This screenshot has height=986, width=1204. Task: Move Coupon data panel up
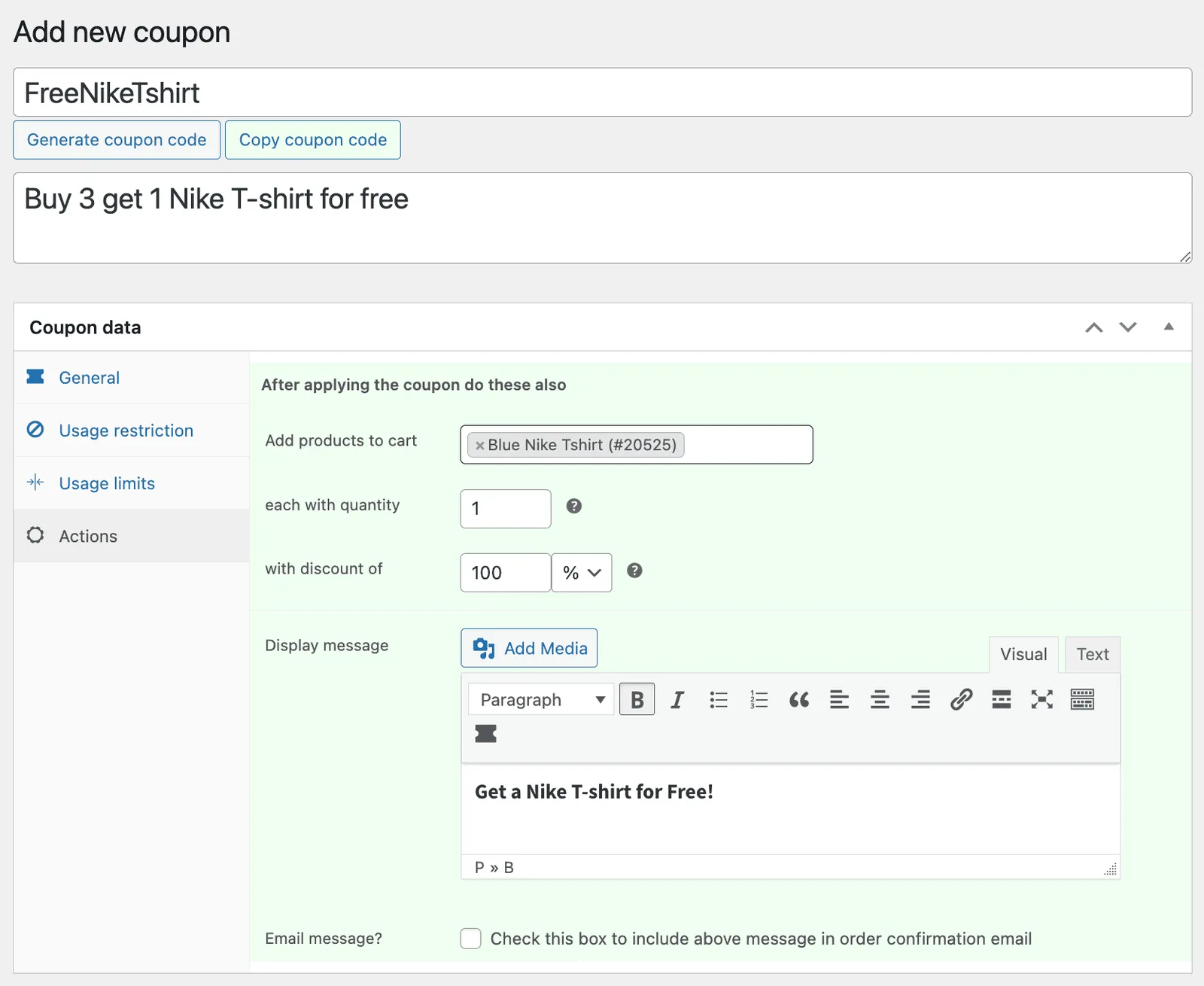coord(1094,327)
